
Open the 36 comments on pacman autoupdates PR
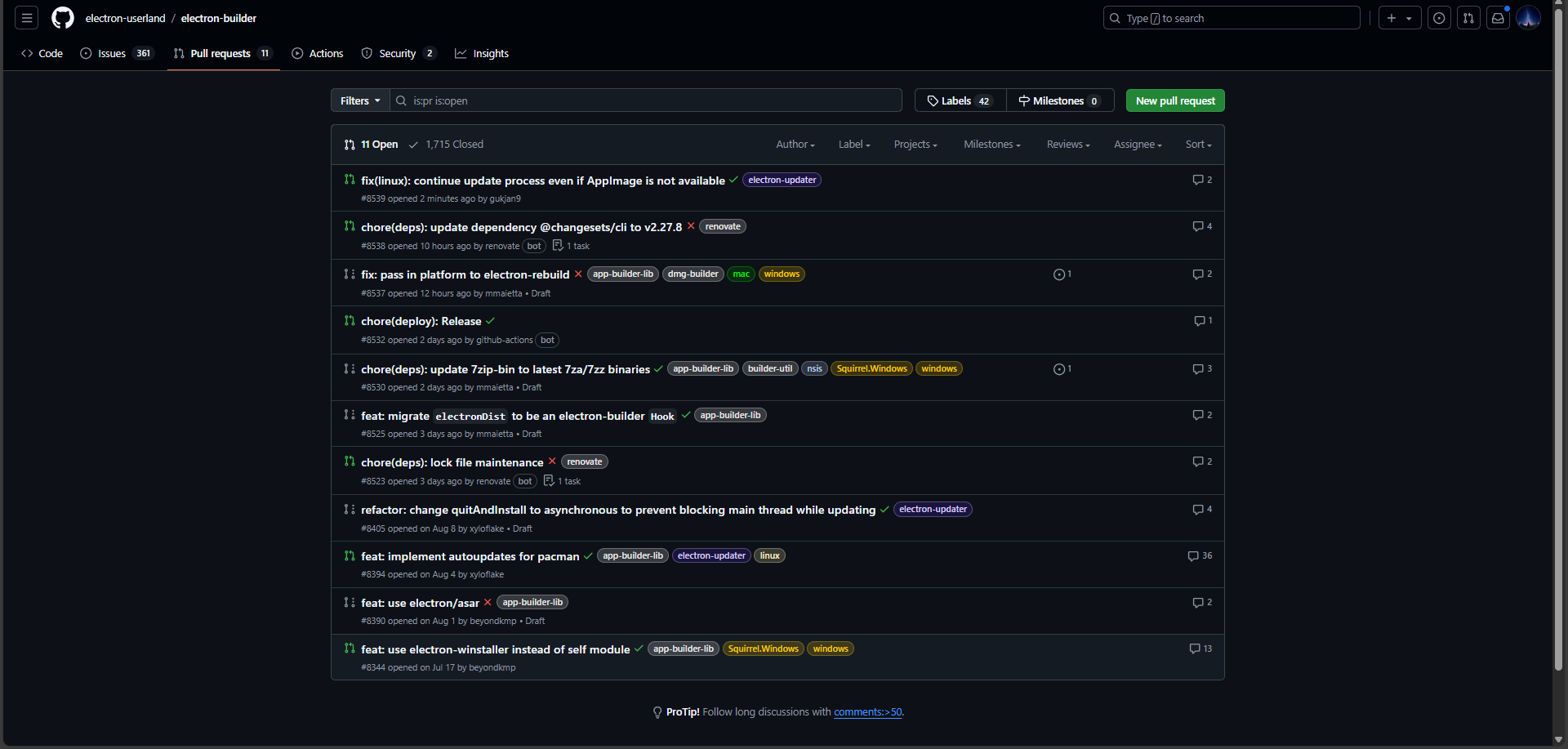(1200, 555)
